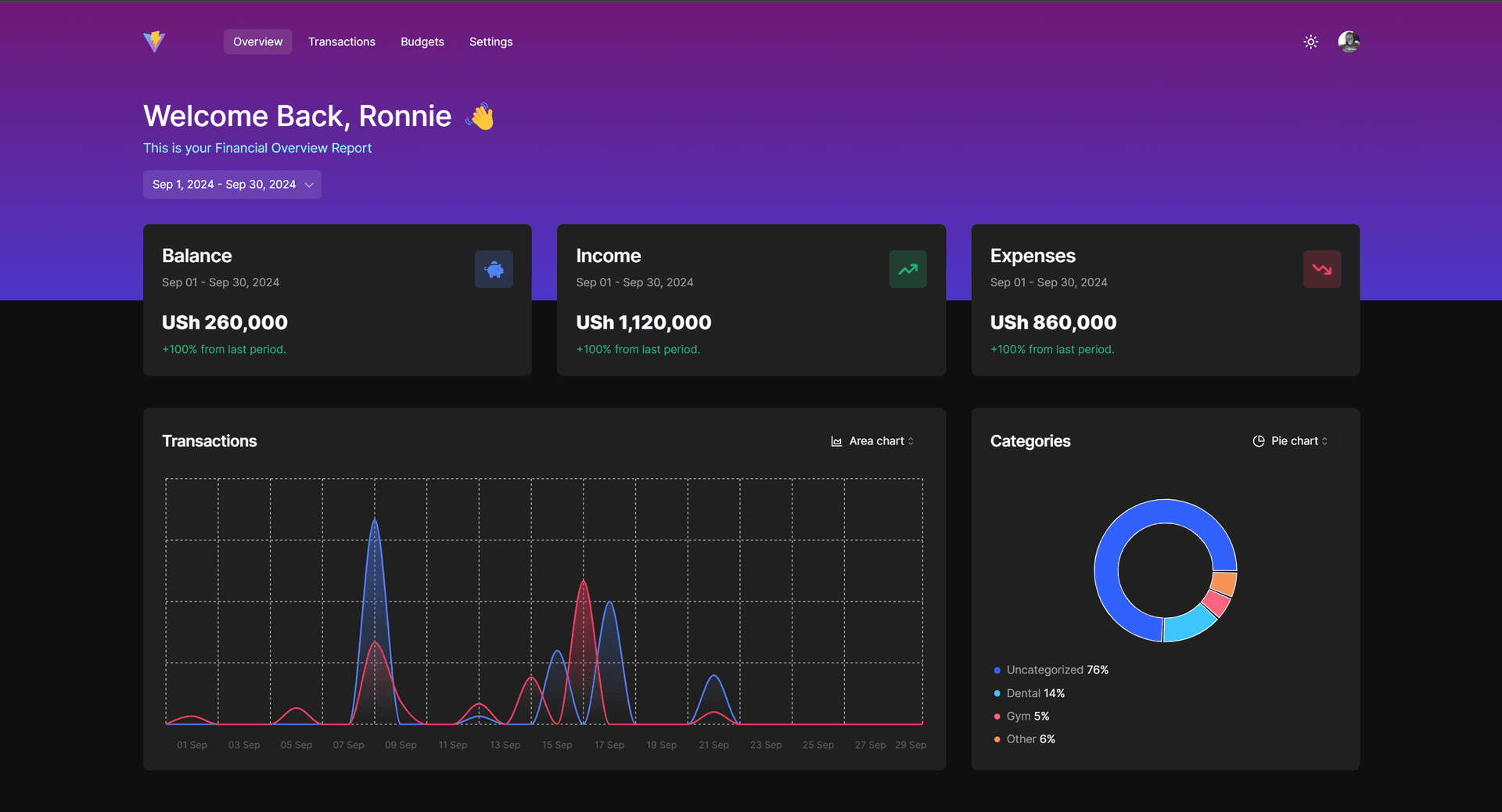Click the green trending-up Income icon
Screen dimensions: 1502x812
[x=907, y=270]
